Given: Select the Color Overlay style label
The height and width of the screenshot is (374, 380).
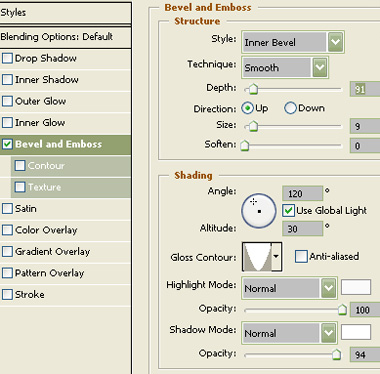Looking at the screenshot, I should (x=46, y=230).
